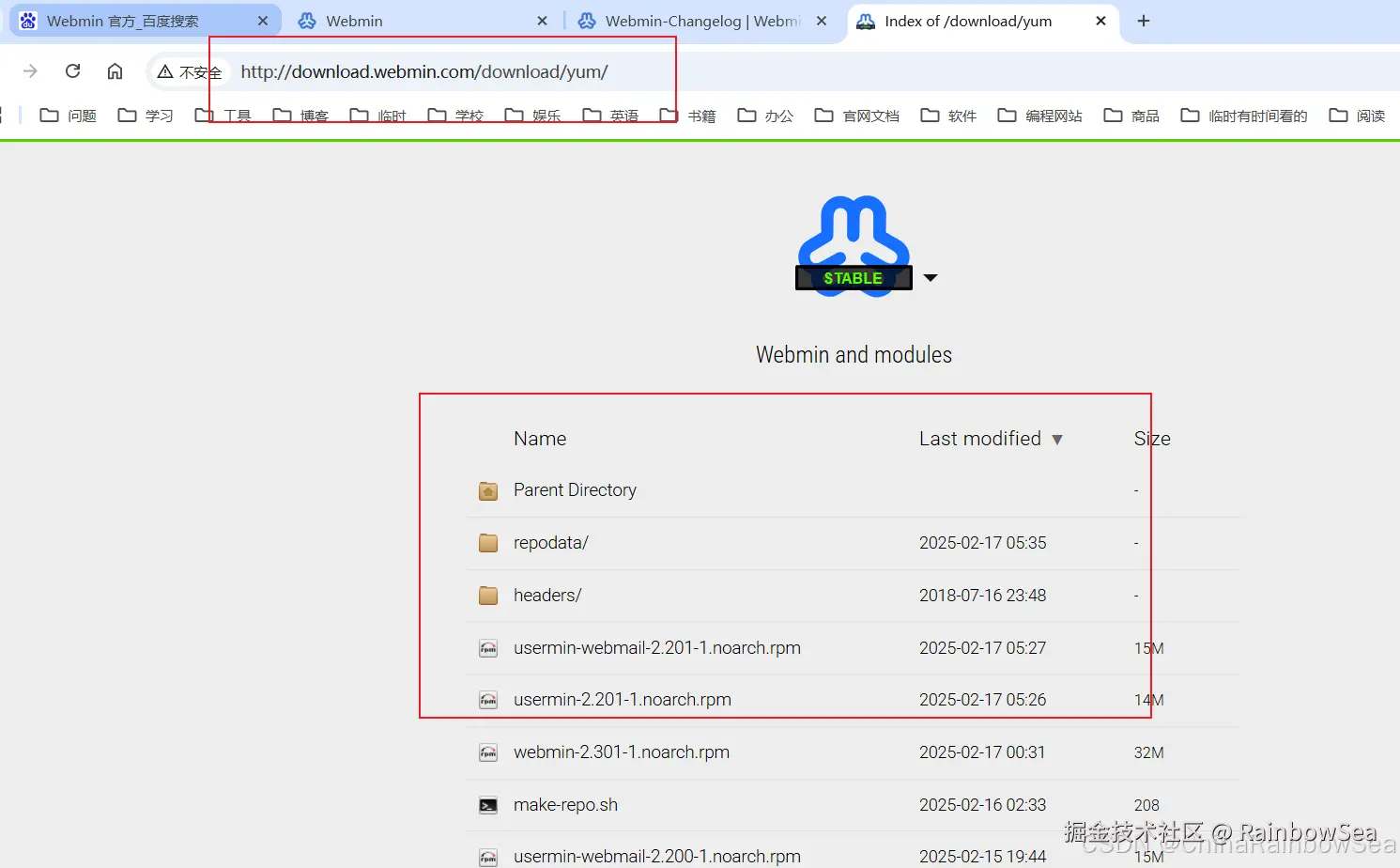The image size is (1400, 868).
Task: Click the 208 size of make-repo.sh
Action: pyautogui.click(x=1146, y=805)
